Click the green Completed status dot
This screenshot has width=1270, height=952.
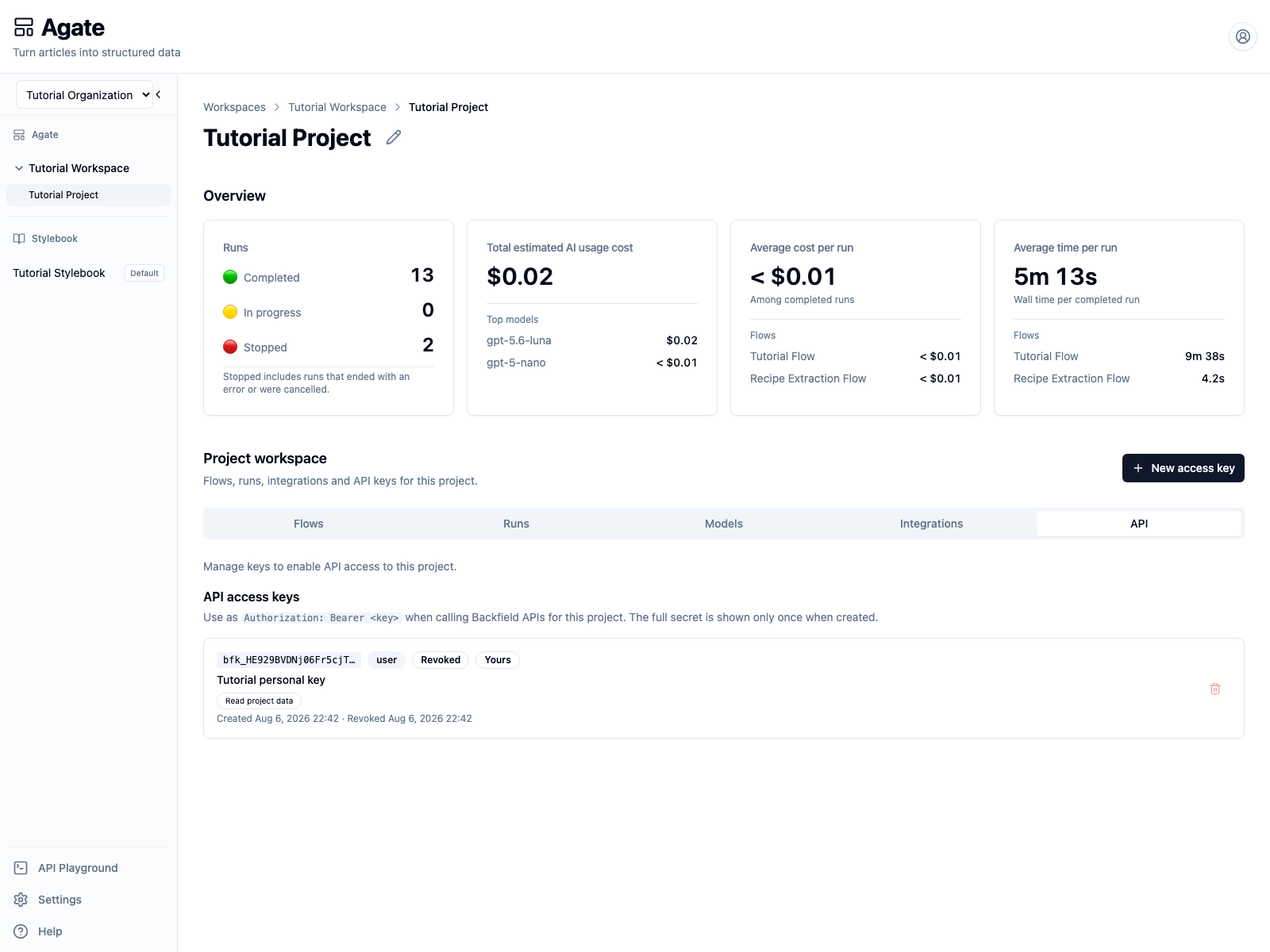coord(230,277)
